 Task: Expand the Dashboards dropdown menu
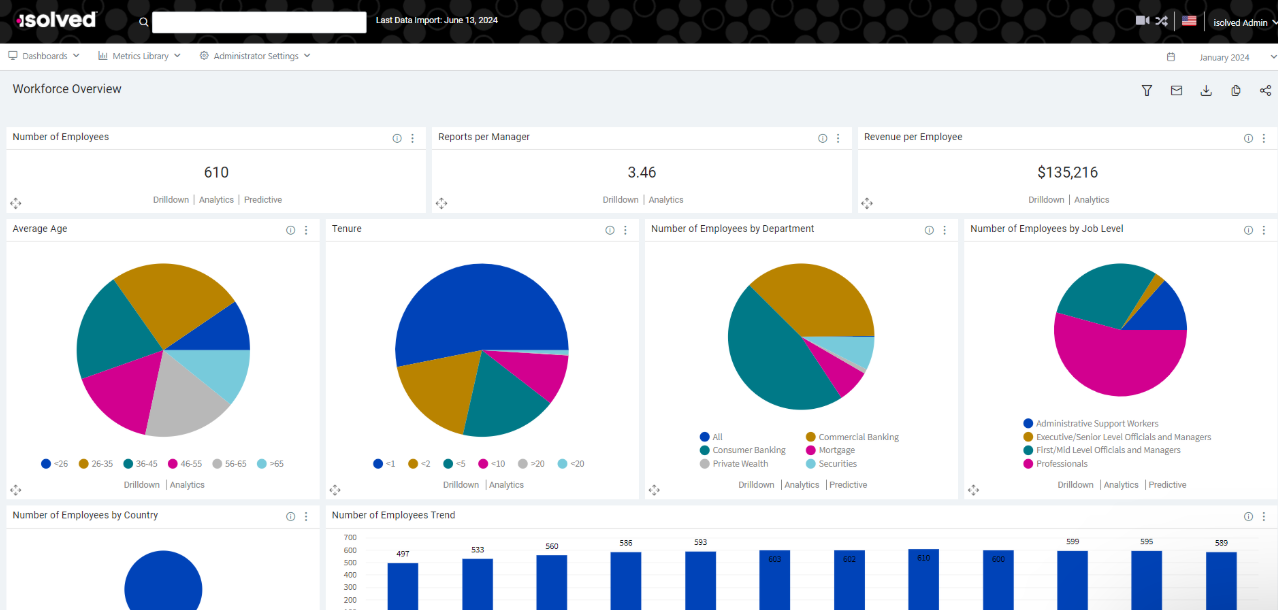point(44,56)
